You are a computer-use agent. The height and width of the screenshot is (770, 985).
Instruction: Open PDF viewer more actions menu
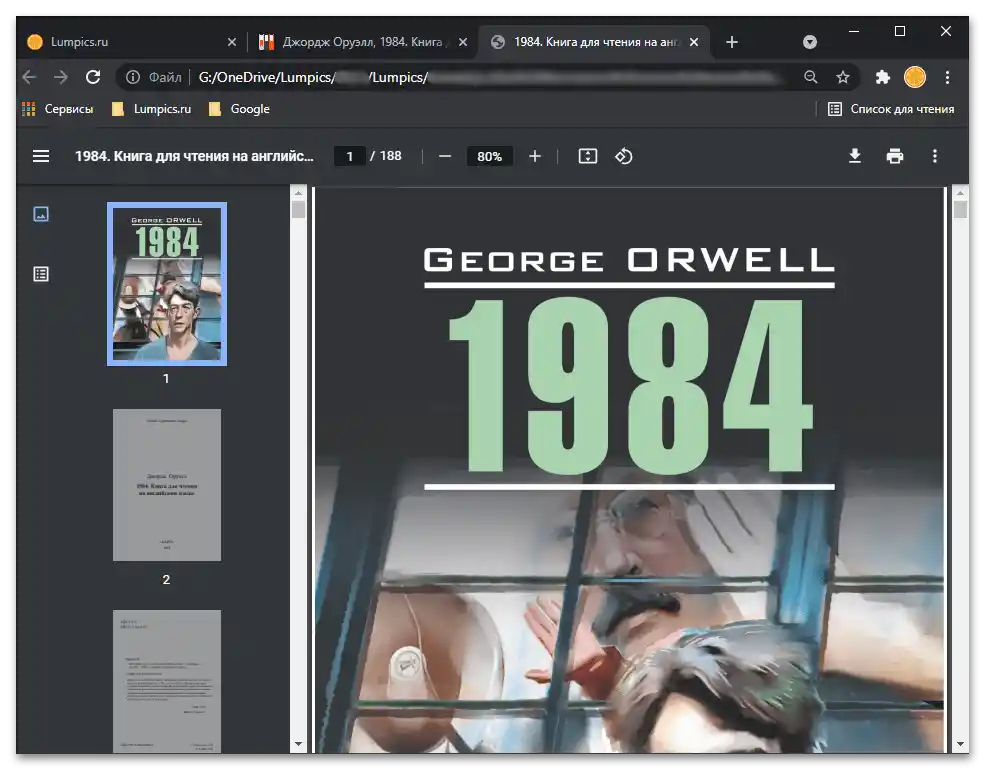(x=935, y=156)
